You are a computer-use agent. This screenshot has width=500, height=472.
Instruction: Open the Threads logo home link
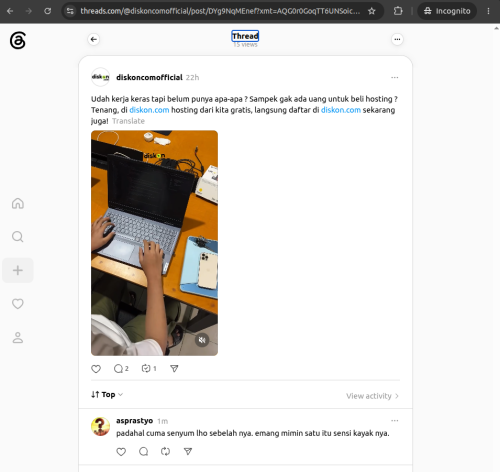point(18,40)
